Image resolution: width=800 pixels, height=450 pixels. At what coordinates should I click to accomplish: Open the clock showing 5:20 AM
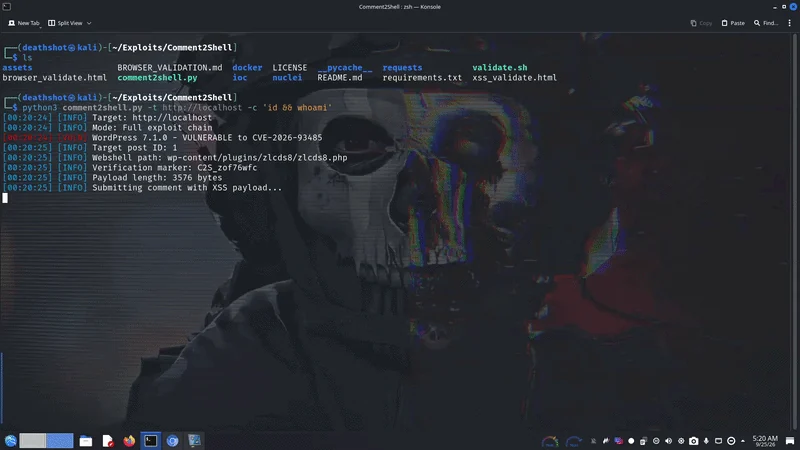(765, 441)
